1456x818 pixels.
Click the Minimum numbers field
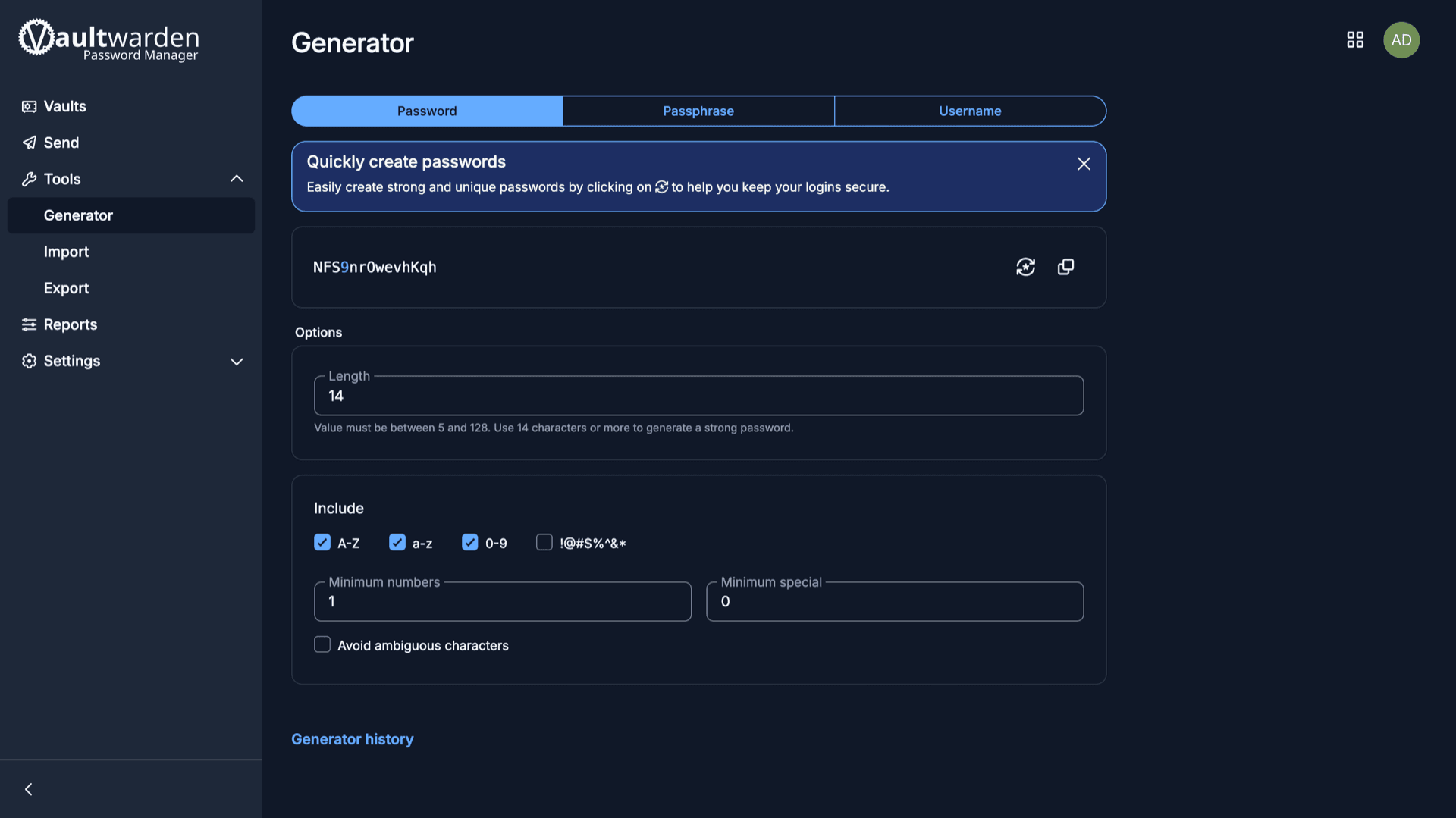point(503,601)
